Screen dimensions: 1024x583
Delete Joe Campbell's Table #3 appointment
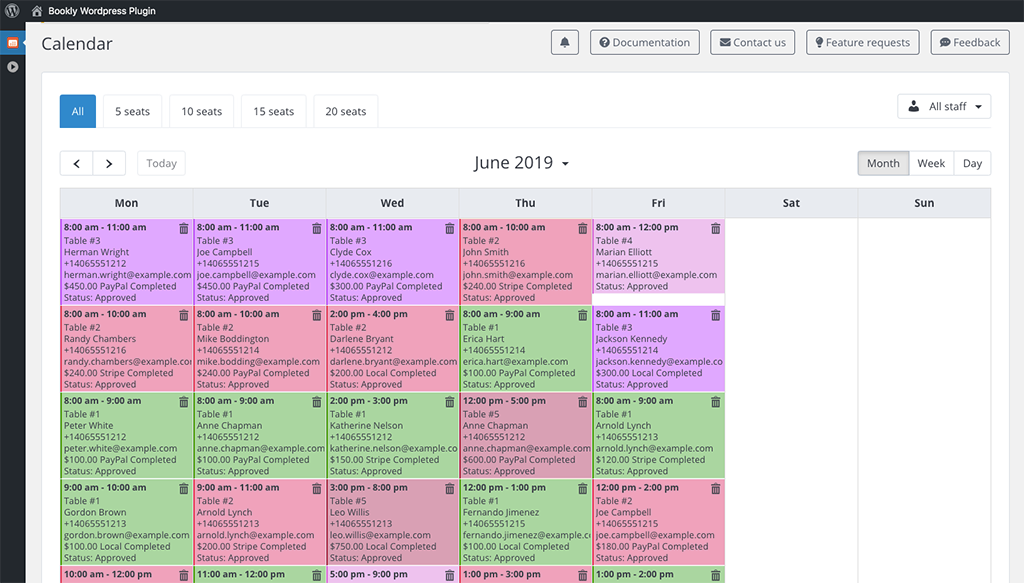(317, 228)
